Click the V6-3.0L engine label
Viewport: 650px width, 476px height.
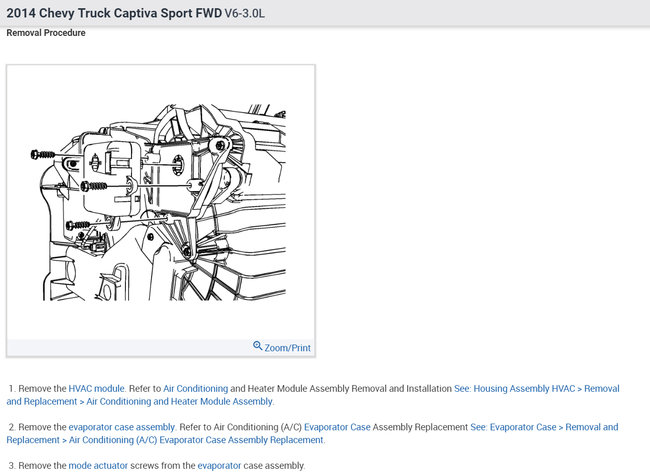point(245,13)
